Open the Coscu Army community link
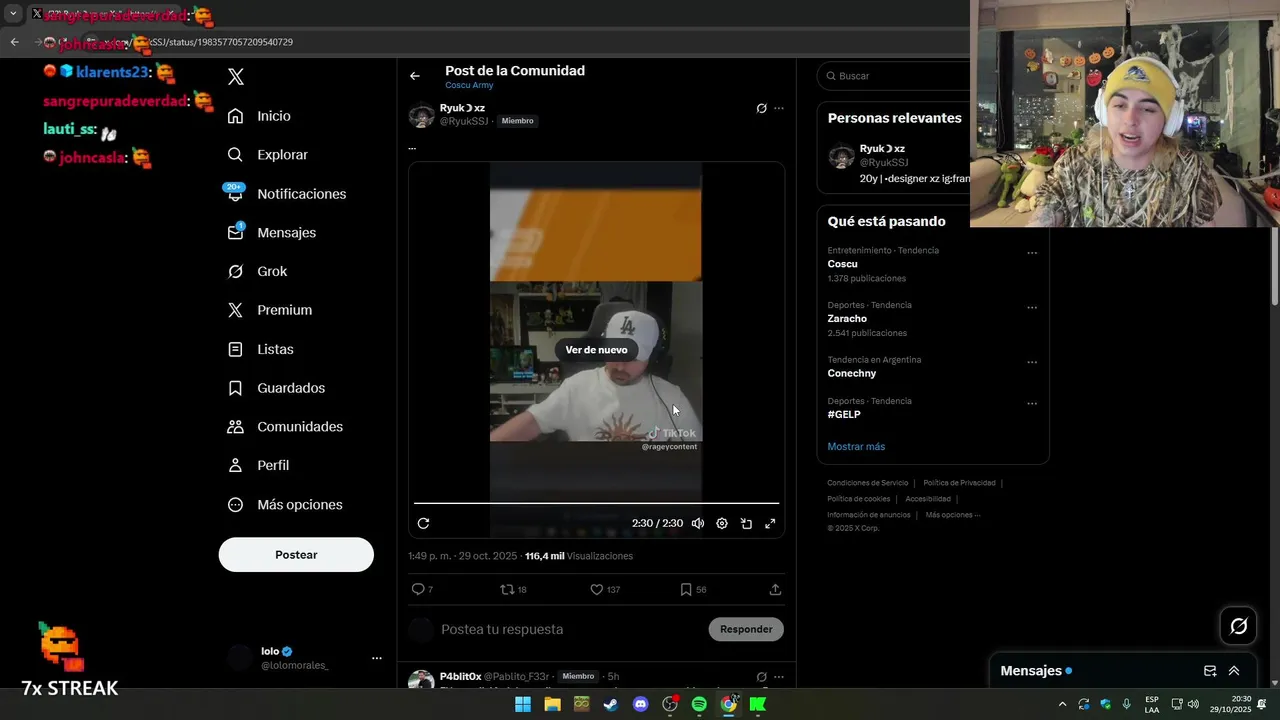Screen dimensions: 1280x720 click(469, 85)
